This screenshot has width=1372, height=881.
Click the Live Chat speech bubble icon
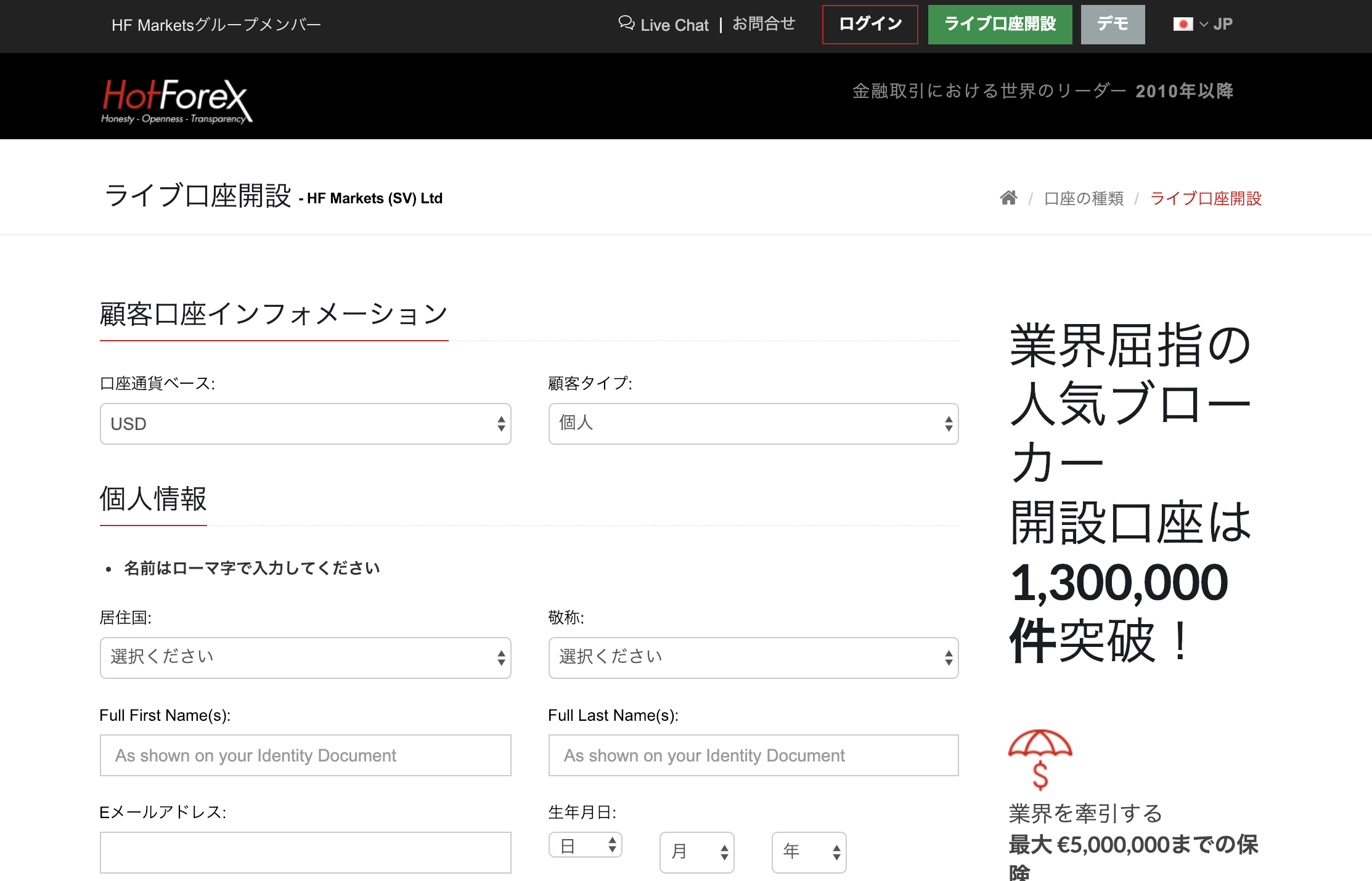(x=626, y=23)
